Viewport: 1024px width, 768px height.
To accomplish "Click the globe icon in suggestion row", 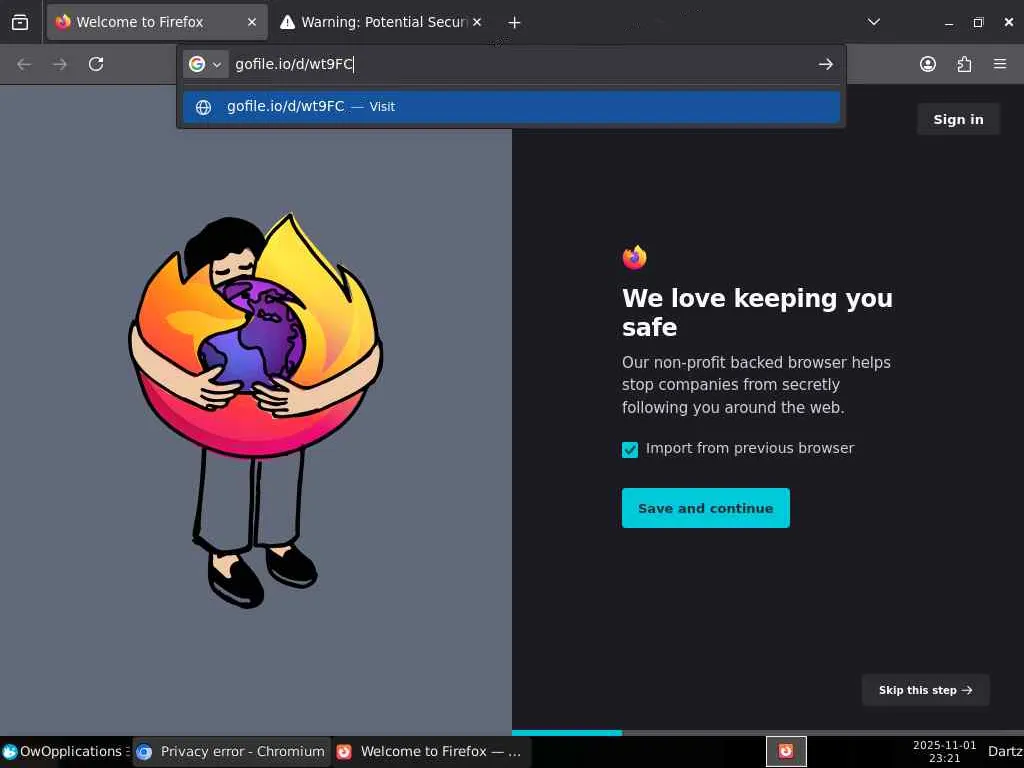I will click(204, 107).
